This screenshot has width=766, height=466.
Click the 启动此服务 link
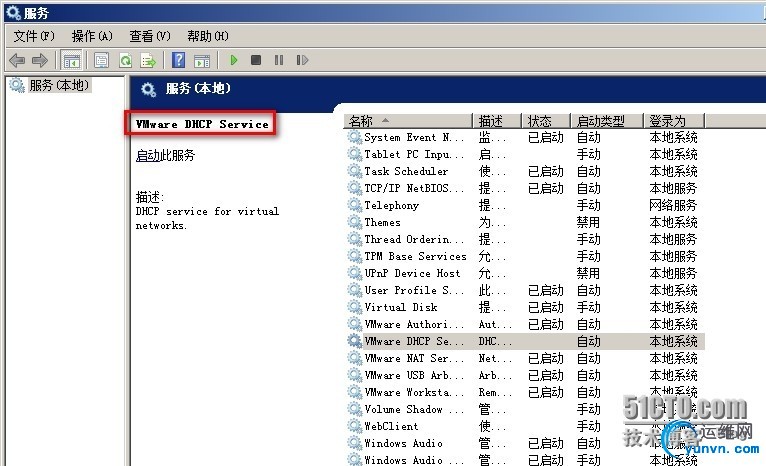pyautogui.click(x=165, y=155)
